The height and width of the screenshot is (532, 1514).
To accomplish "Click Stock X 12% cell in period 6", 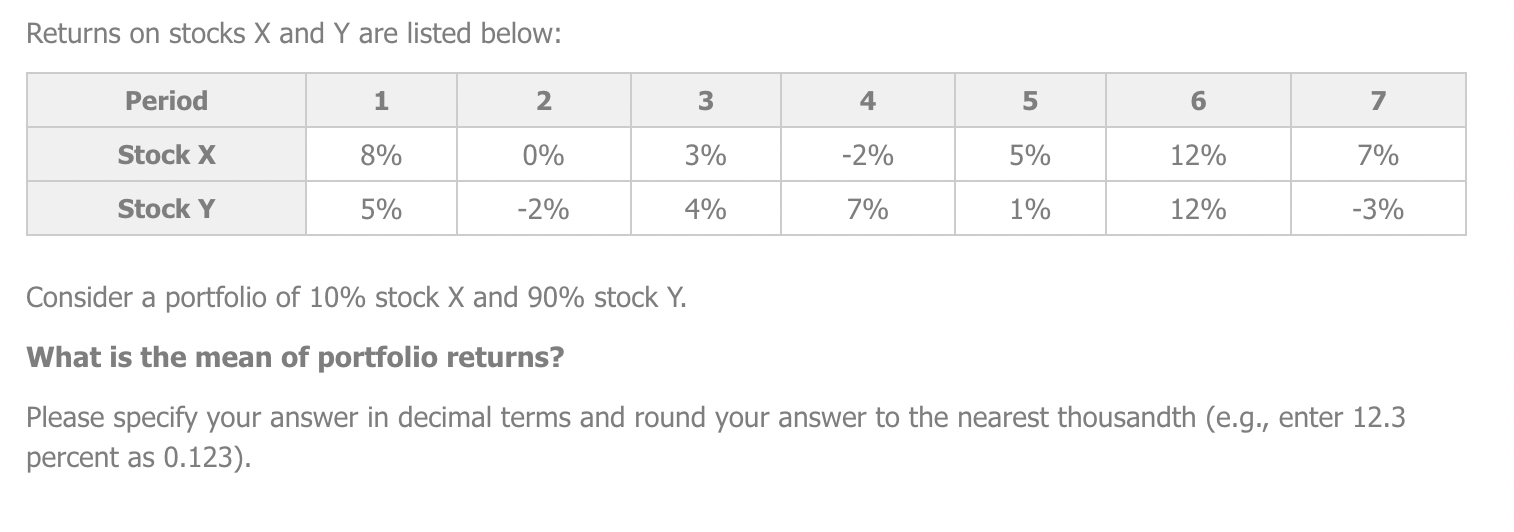I will pyautogui.click(x=1198, y=155).
